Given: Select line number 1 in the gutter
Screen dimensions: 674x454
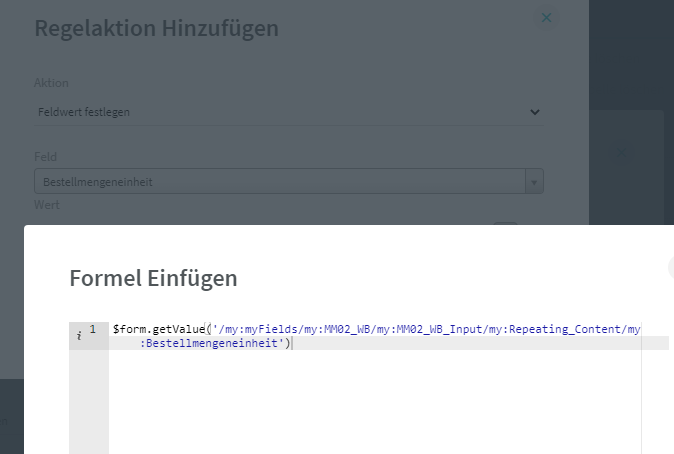Looking at the screenshot, I should (x=93, y=329).
